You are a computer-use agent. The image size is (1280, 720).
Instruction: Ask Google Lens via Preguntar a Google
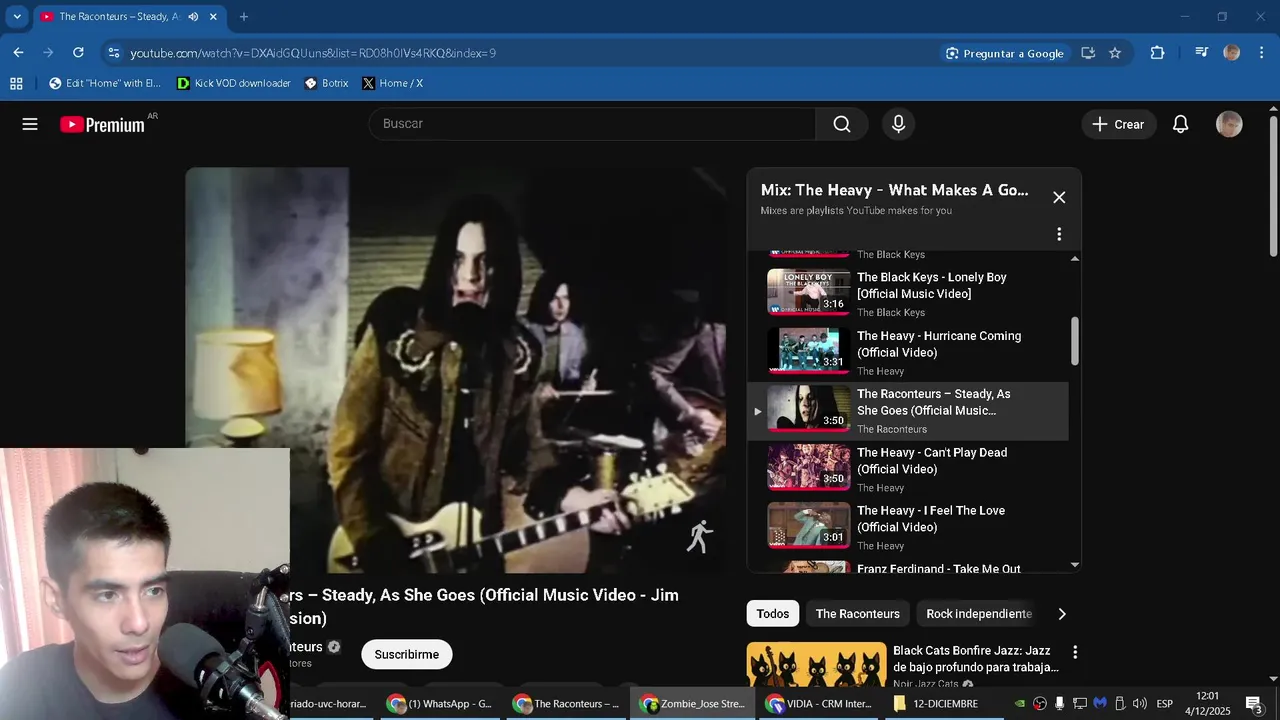[x=1005, y=53]
